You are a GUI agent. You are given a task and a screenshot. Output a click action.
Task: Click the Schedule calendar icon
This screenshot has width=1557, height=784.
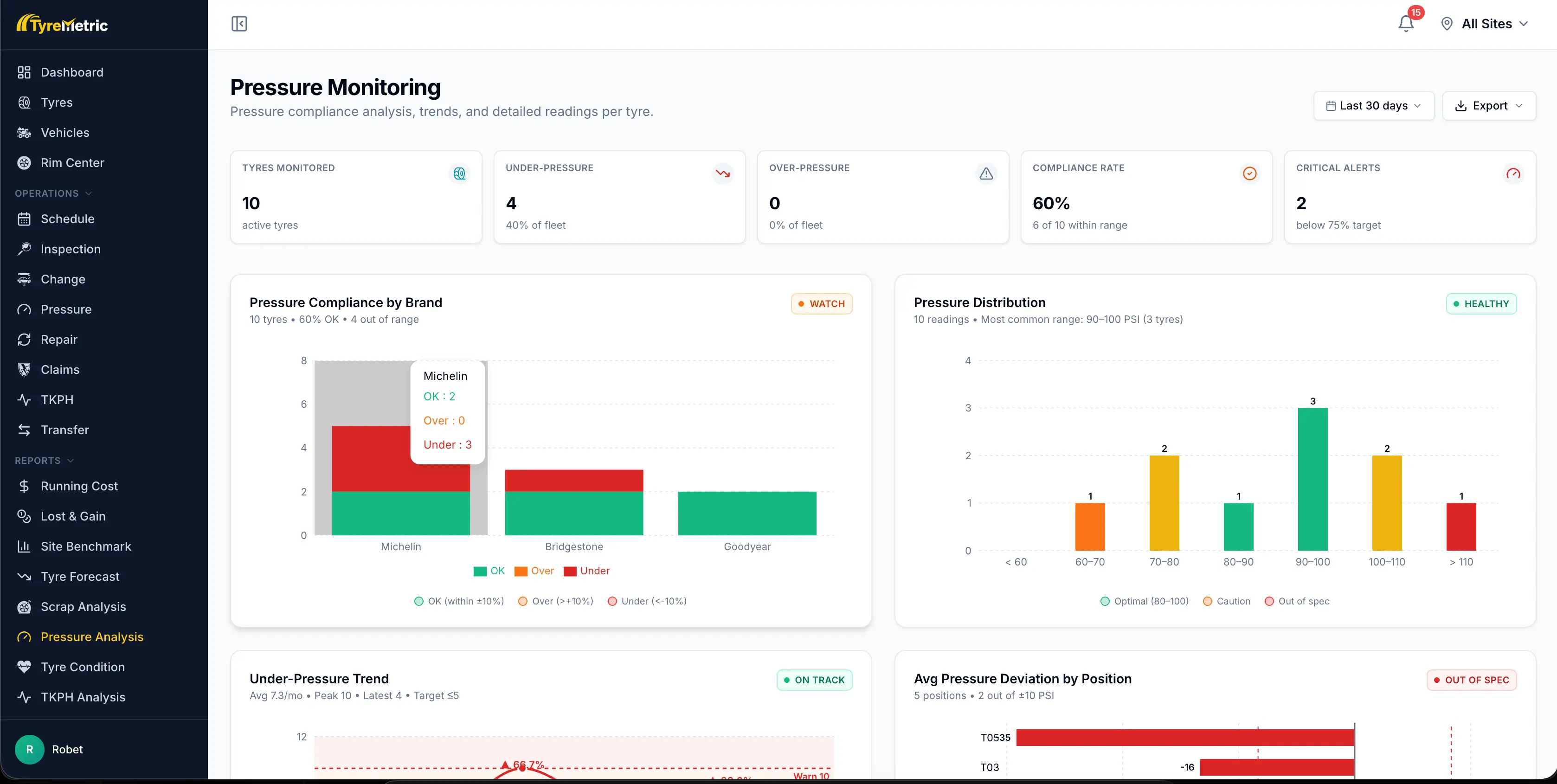pos(24,219)
